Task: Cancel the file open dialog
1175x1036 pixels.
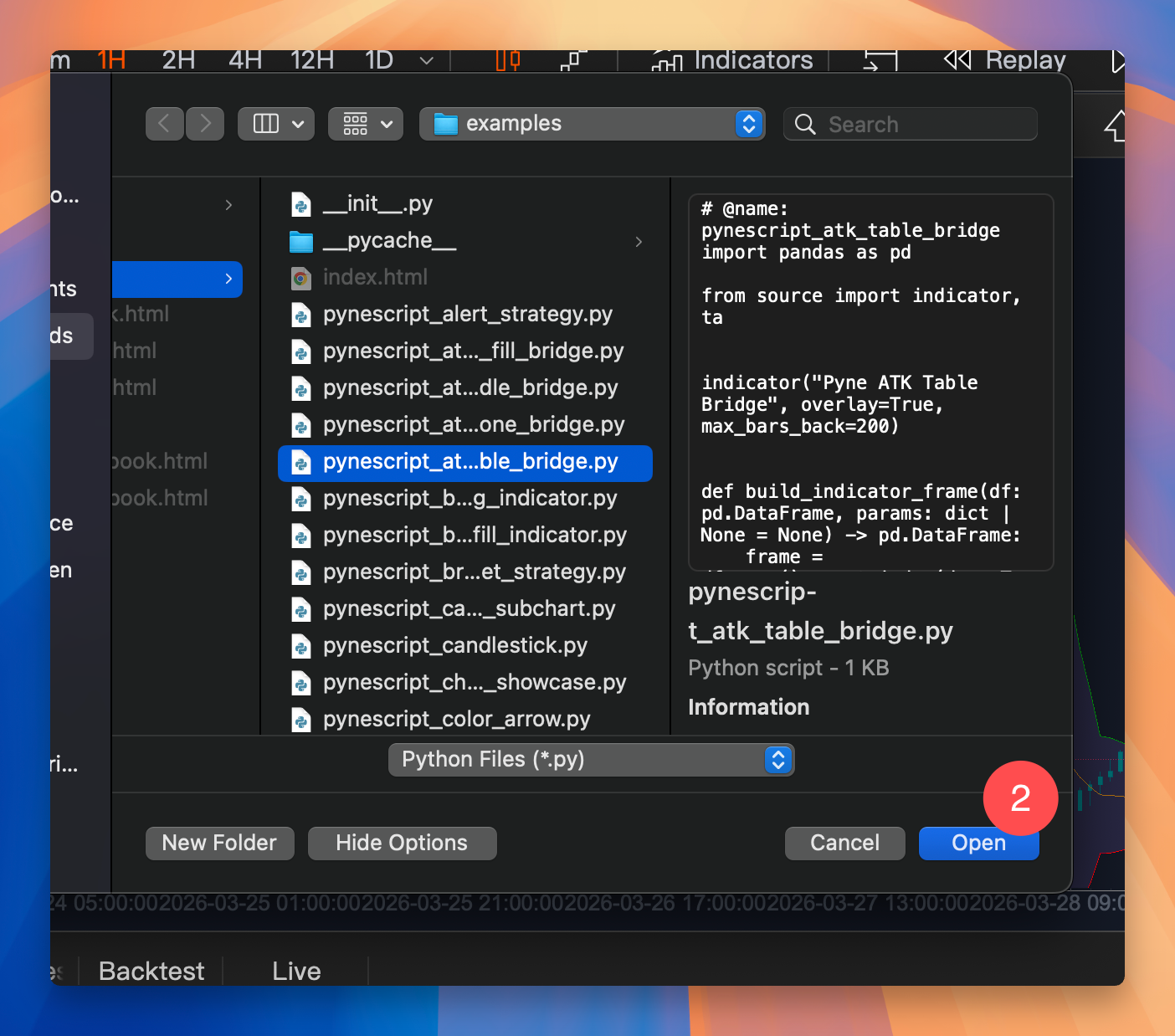Action: click(844, 843)
